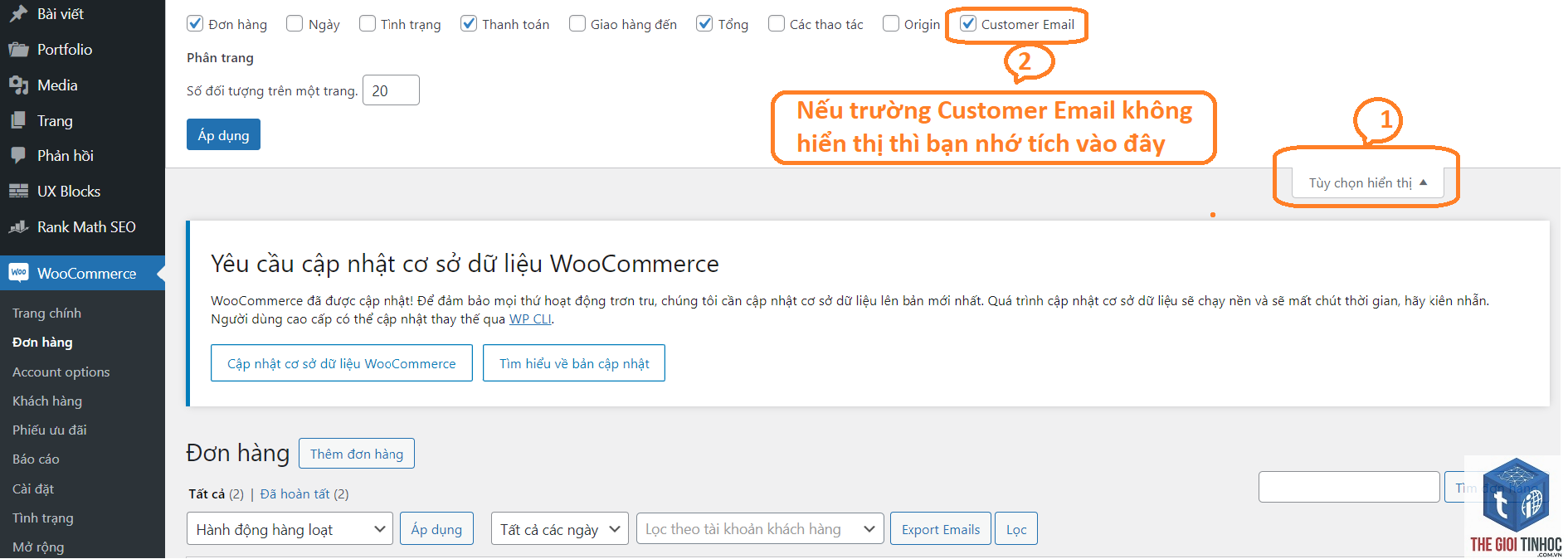Uncheck the Thanh toán column checkbox
This screenshot has height=559, width=1568.
[469, 23]
